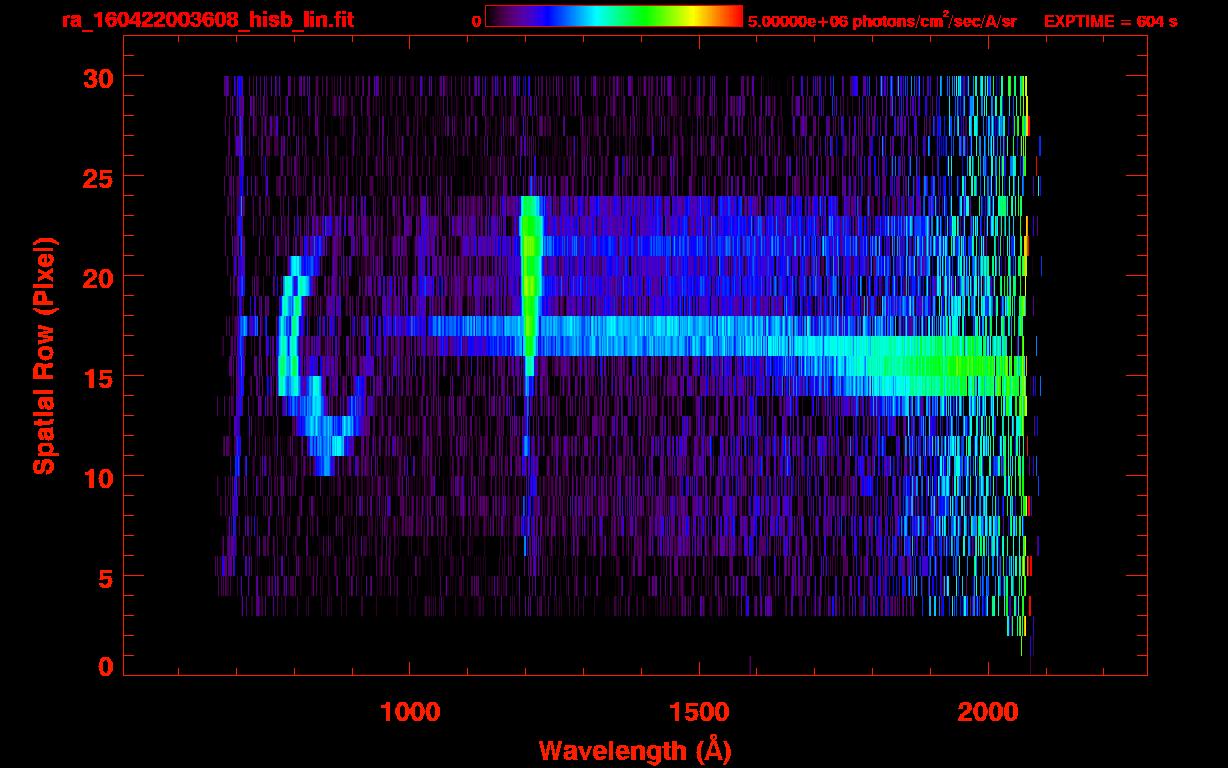This screenshot has width=1228, height=768.
Task: Click the red end of the color bar
Action: [x=730, y=16]
